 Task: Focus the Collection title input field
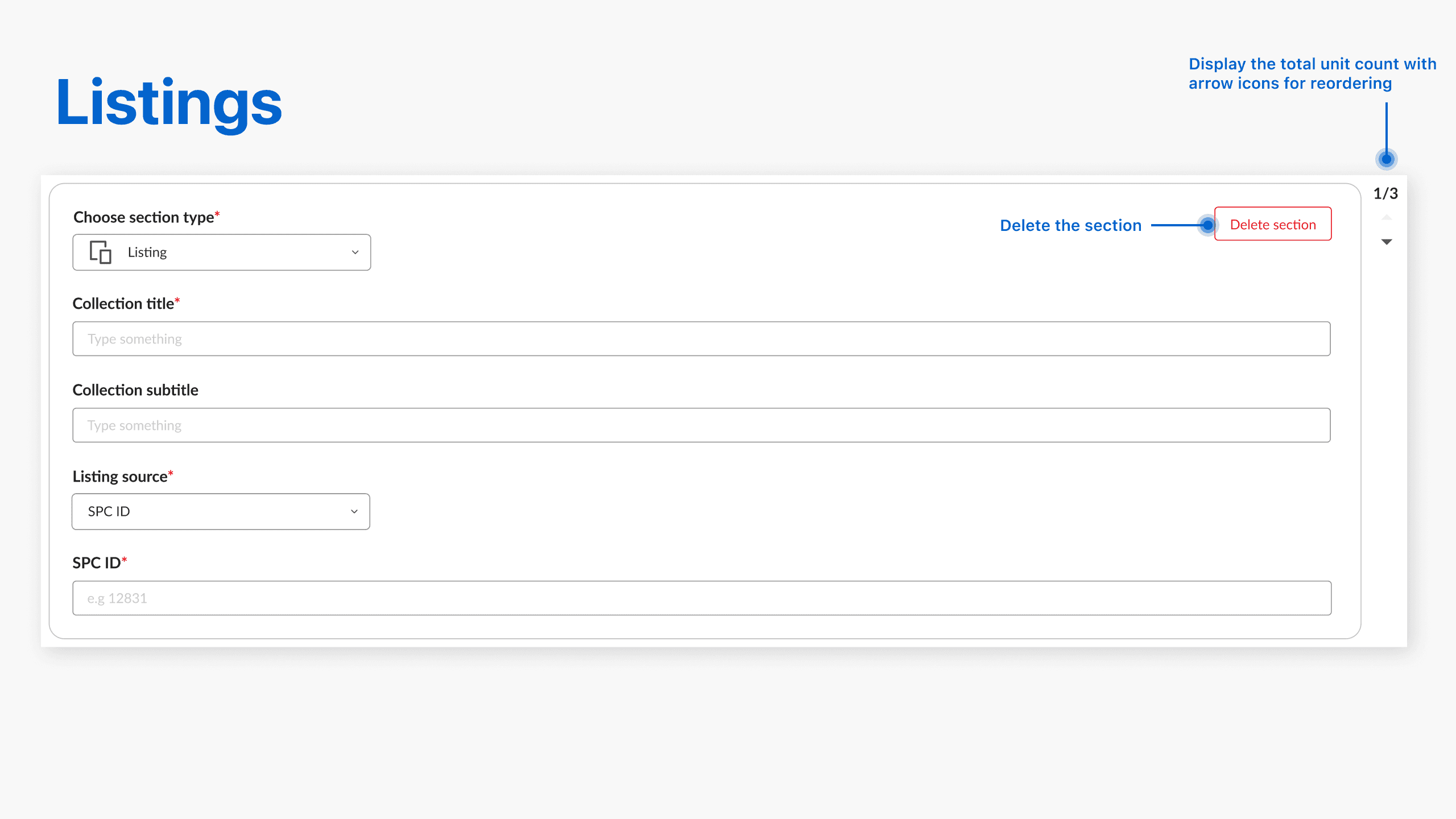(701, 339)
